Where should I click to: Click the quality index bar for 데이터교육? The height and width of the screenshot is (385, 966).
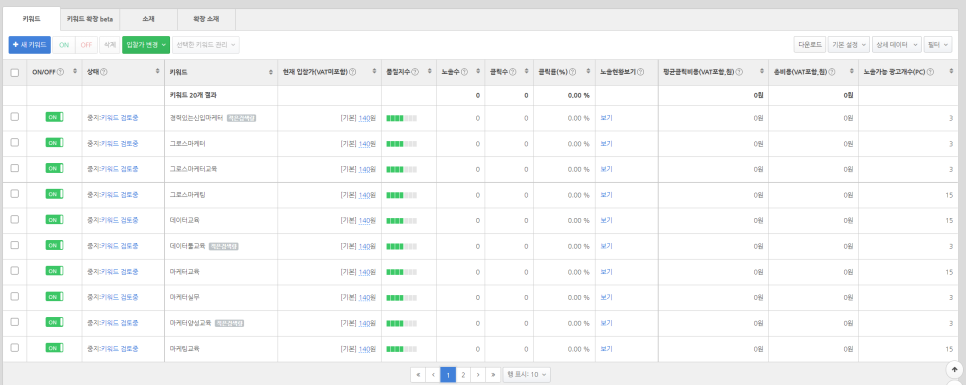click(401, 221)
